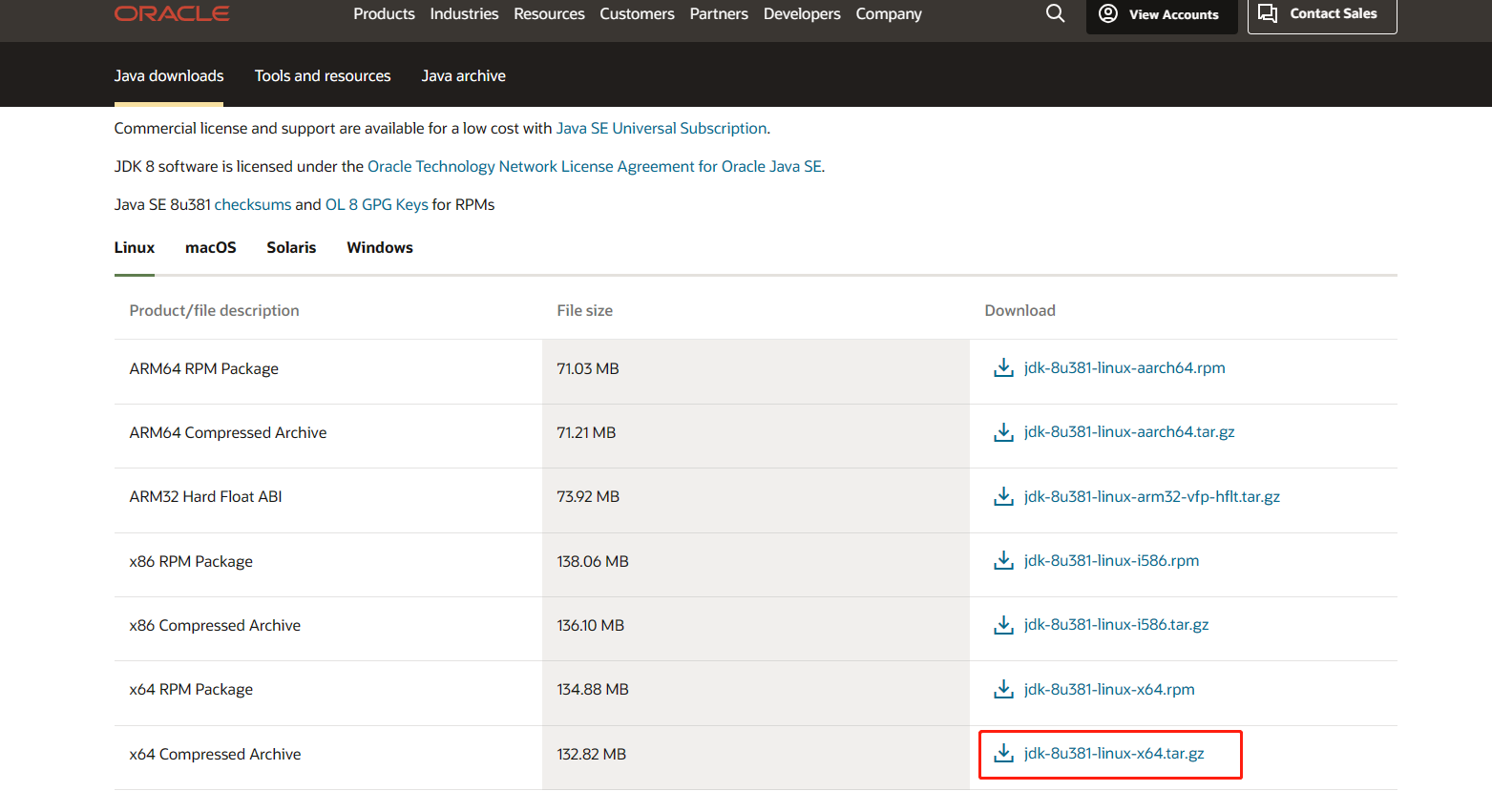Click the ARM64 RPM Package description
The height and width of the screenshot is (812, 1492).
(x=204, y=369)
